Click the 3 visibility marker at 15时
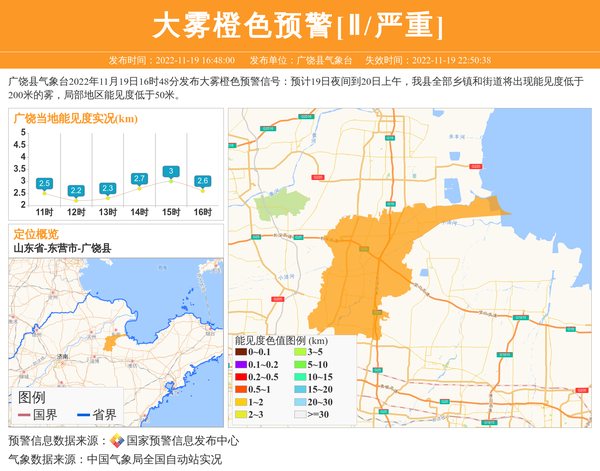The width and height of the screenshot is (600, 471). pos(171,172)
